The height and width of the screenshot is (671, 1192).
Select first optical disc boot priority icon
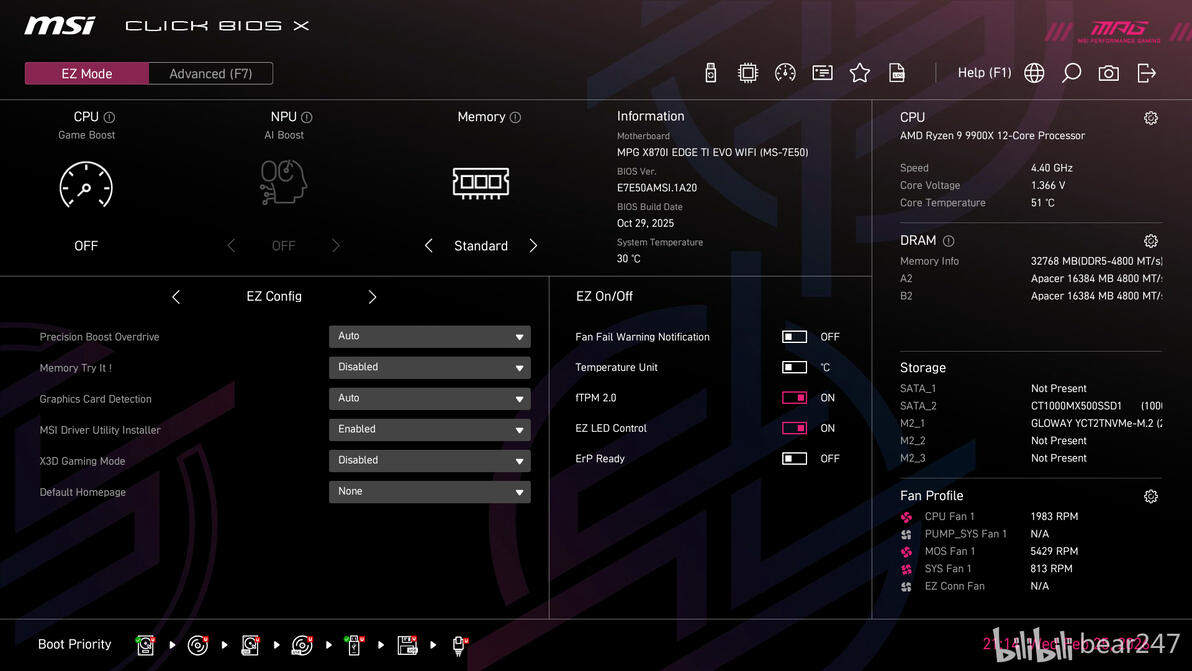(198, 645)
